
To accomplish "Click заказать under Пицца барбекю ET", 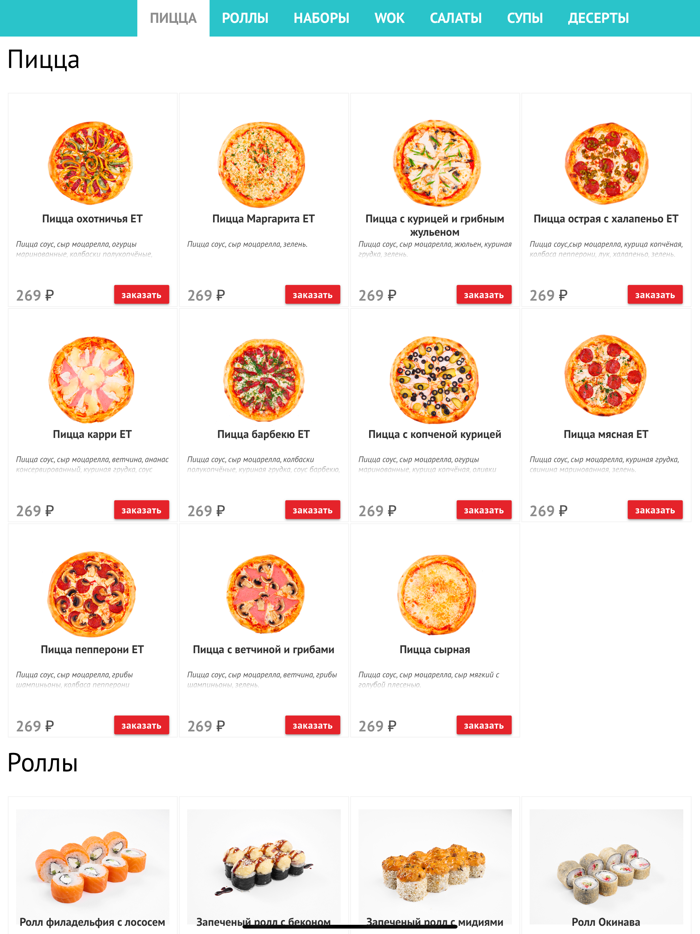I will coord(312,510).
